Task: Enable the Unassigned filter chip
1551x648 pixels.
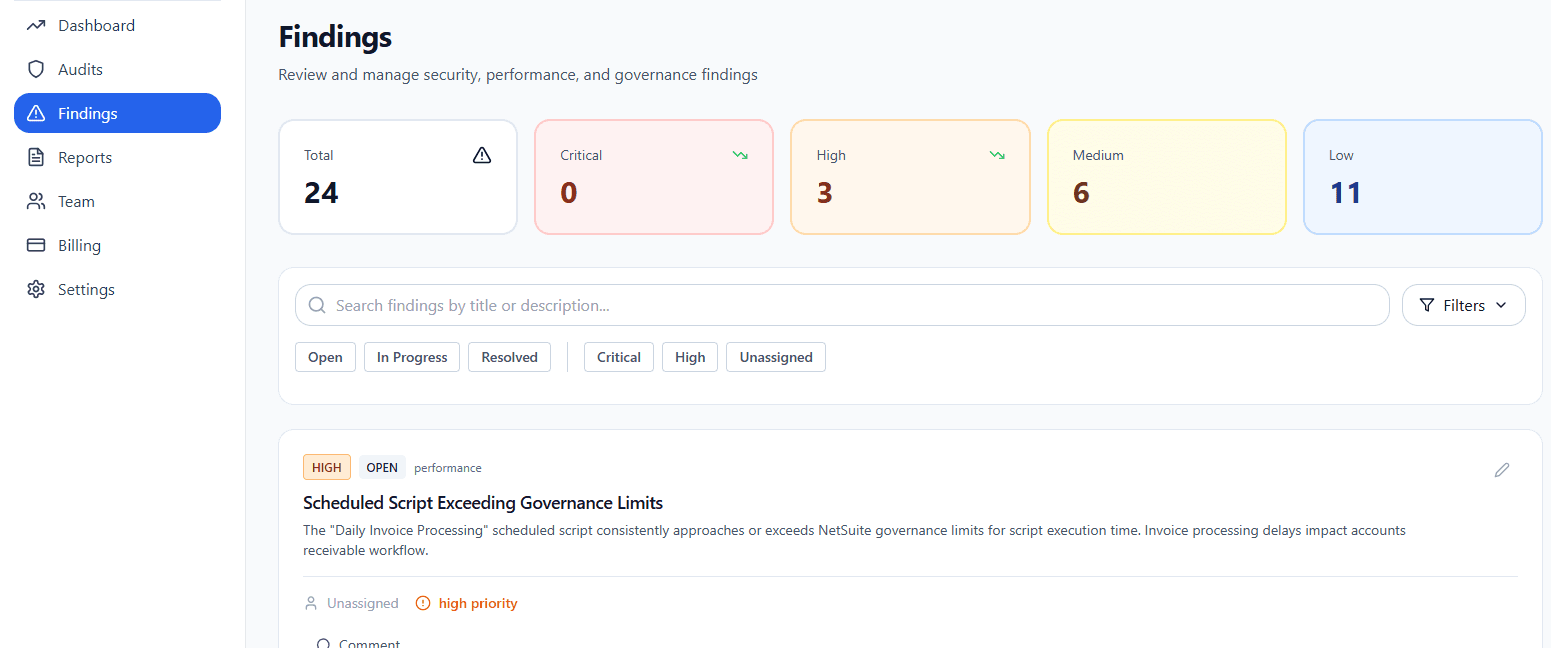Action: (776, 357)
